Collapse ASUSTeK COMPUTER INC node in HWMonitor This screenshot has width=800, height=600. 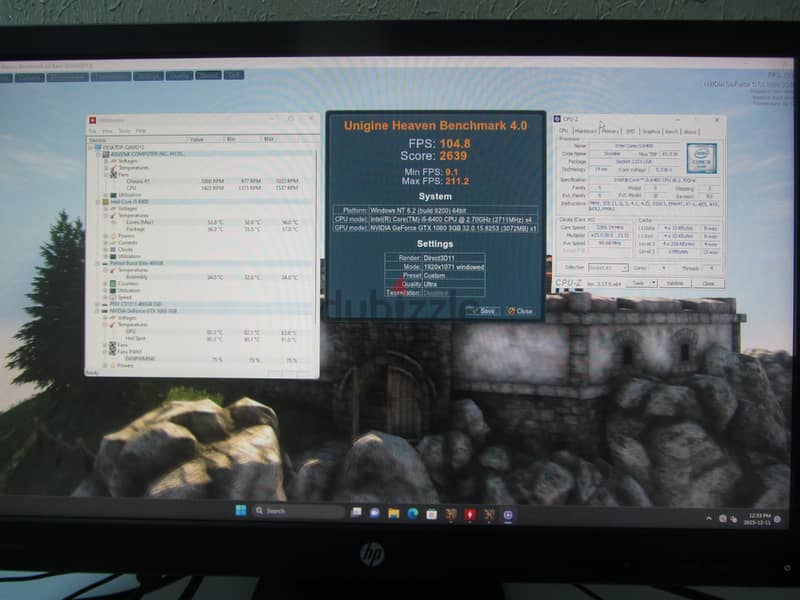coord(98,154)
